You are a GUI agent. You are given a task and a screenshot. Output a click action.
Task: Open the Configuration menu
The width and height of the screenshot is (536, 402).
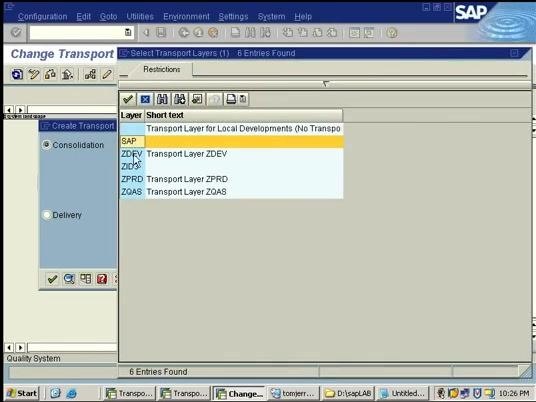point(42,16)
